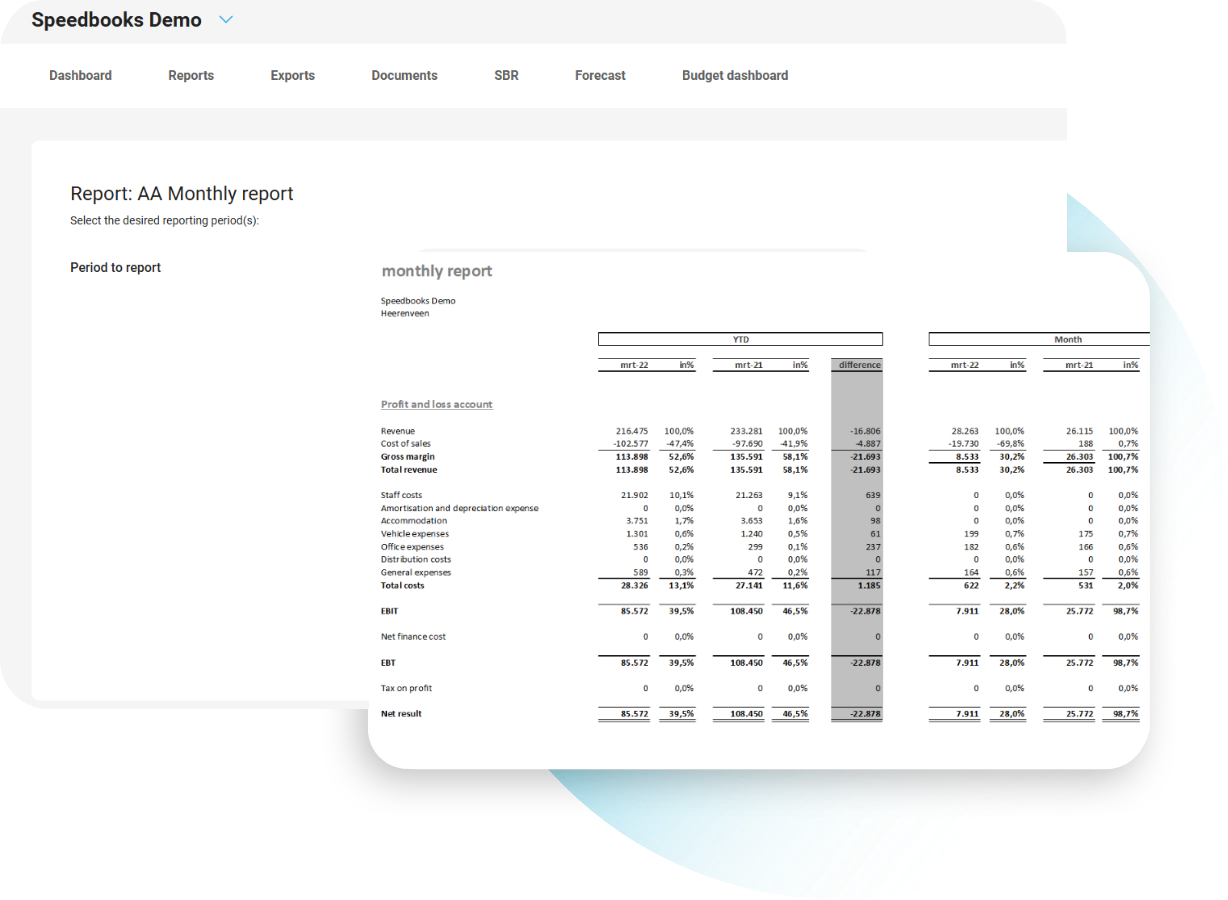Click the 'Report: AA Monthly report' heading
This screenshot has height=900, width=1228.
182,194
